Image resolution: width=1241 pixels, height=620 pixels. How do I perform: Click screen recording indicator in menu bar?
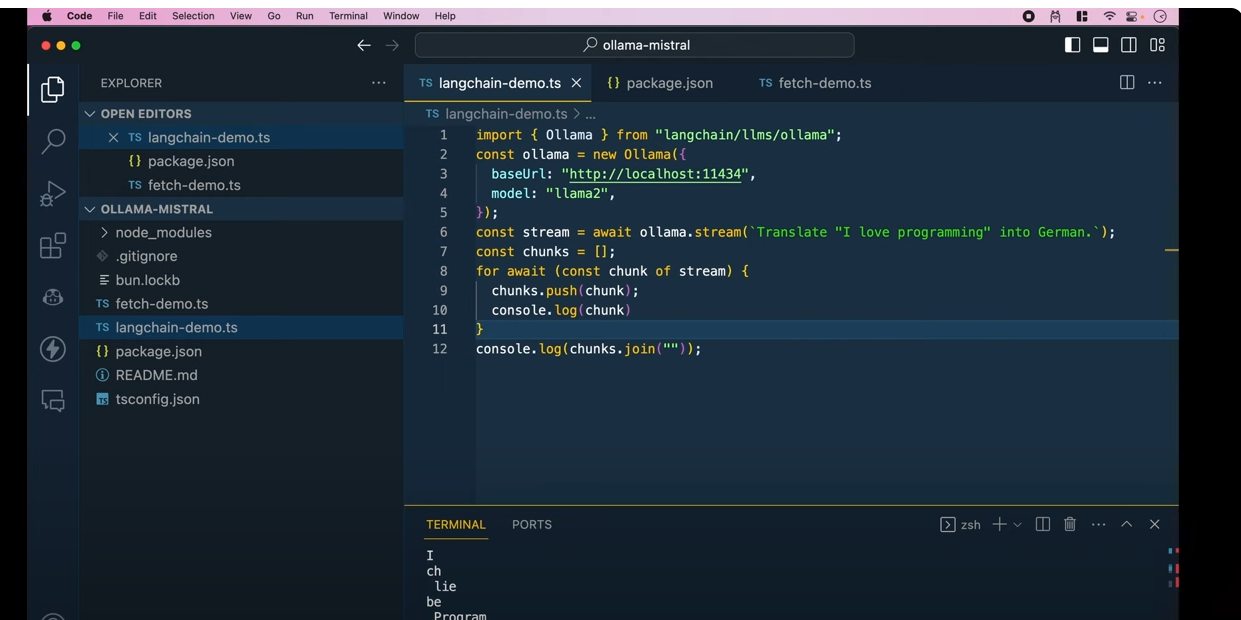(1029, 16)
